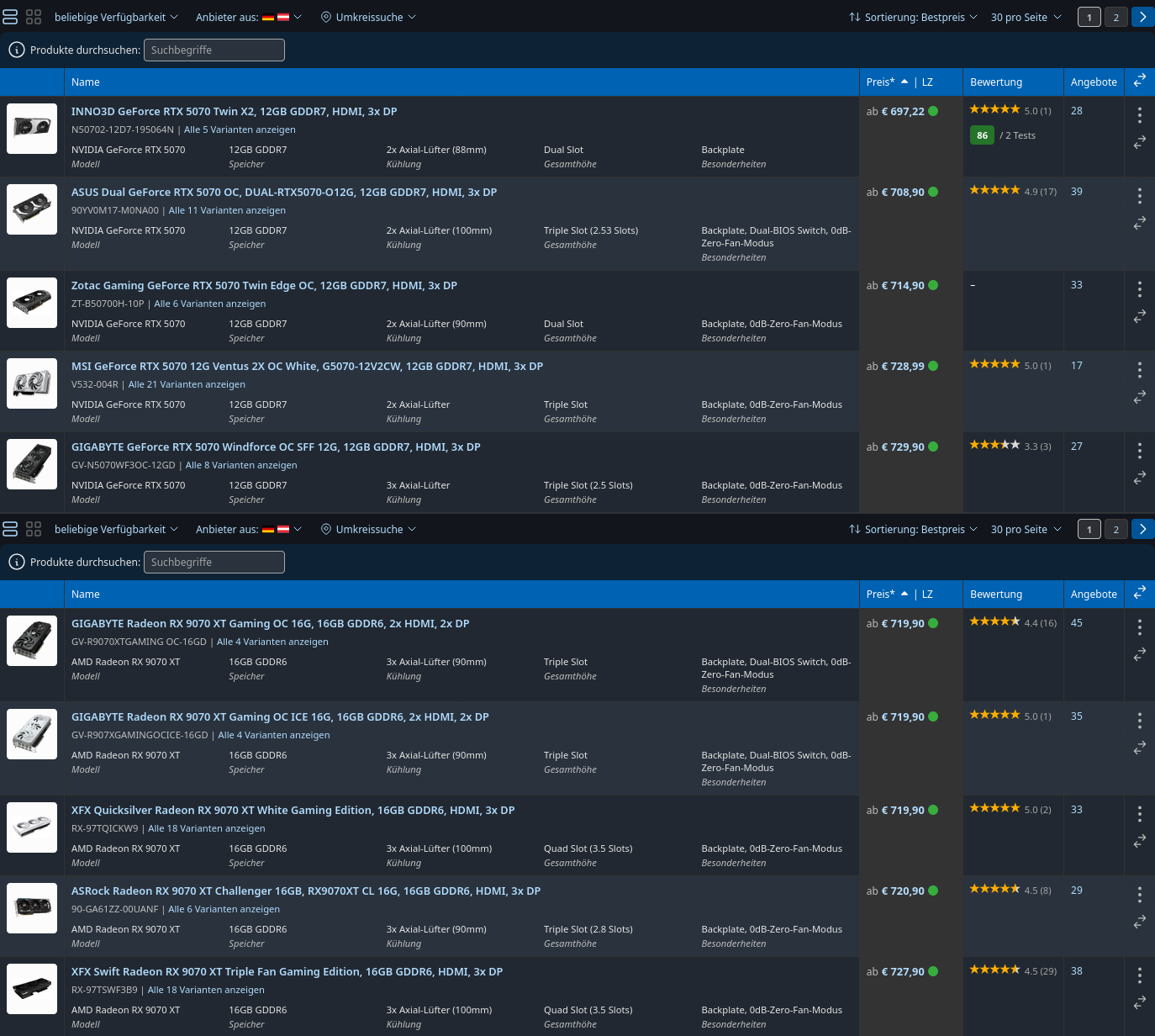Add XFX Quicksilver RX 9070 XT White to comparison
Image resolution: width=1155 pixels, height=1036 pixels.
[1140, 841]
